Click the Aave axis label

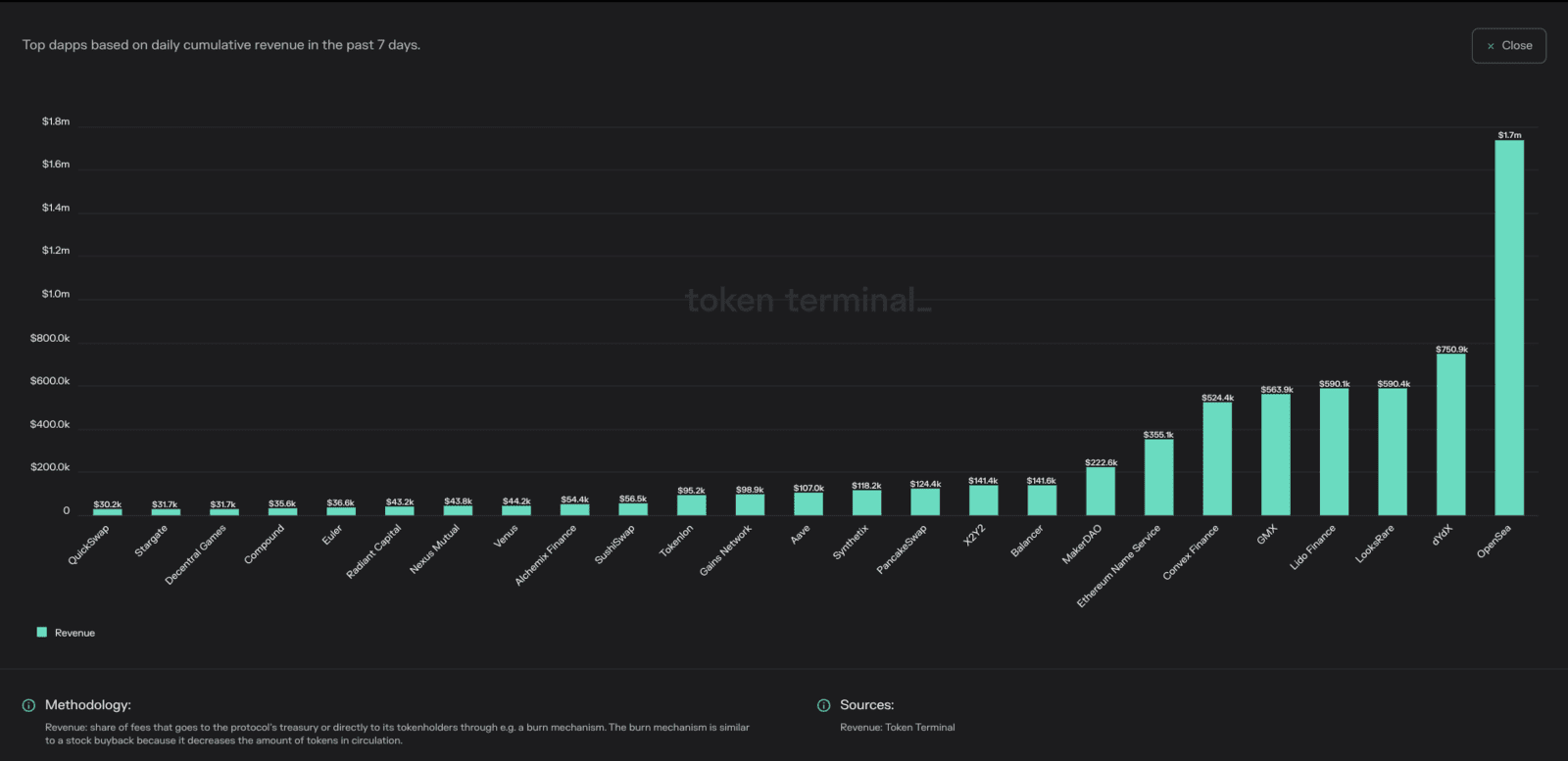coord(801,534)
